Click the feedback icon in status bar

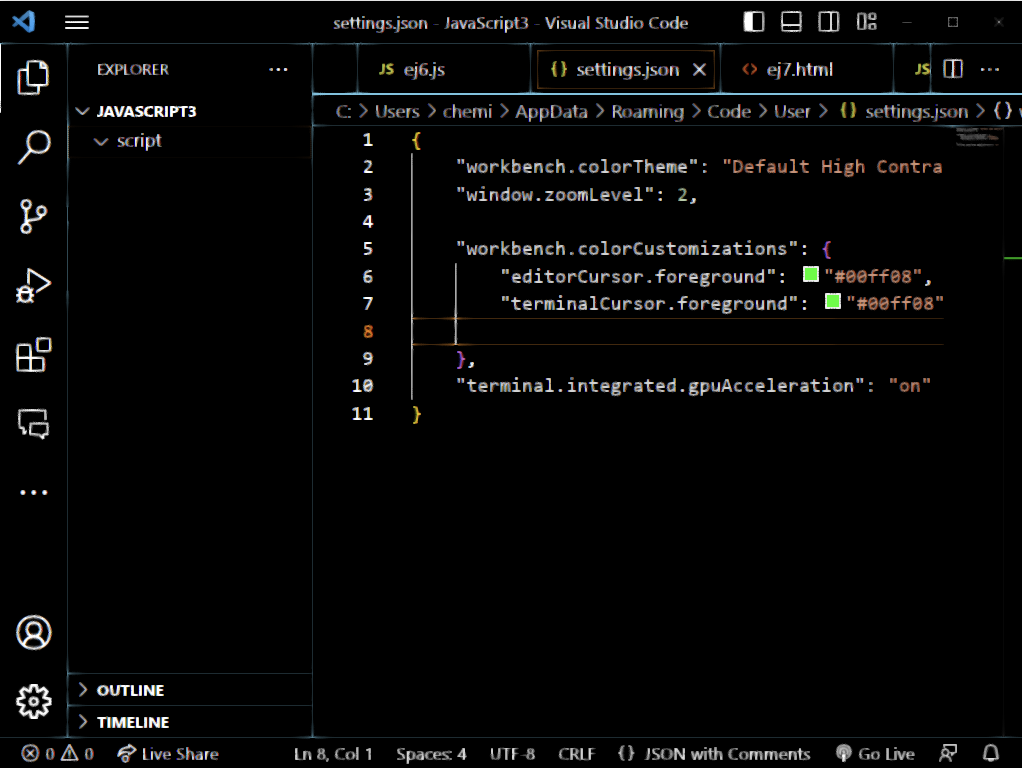(948, 754)
